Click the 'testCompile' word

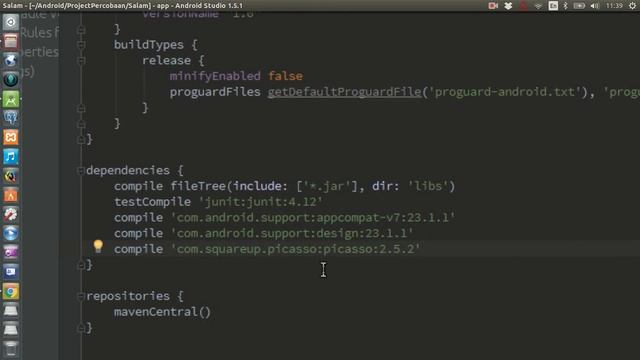pyautogui.click(x=152, y=202)
